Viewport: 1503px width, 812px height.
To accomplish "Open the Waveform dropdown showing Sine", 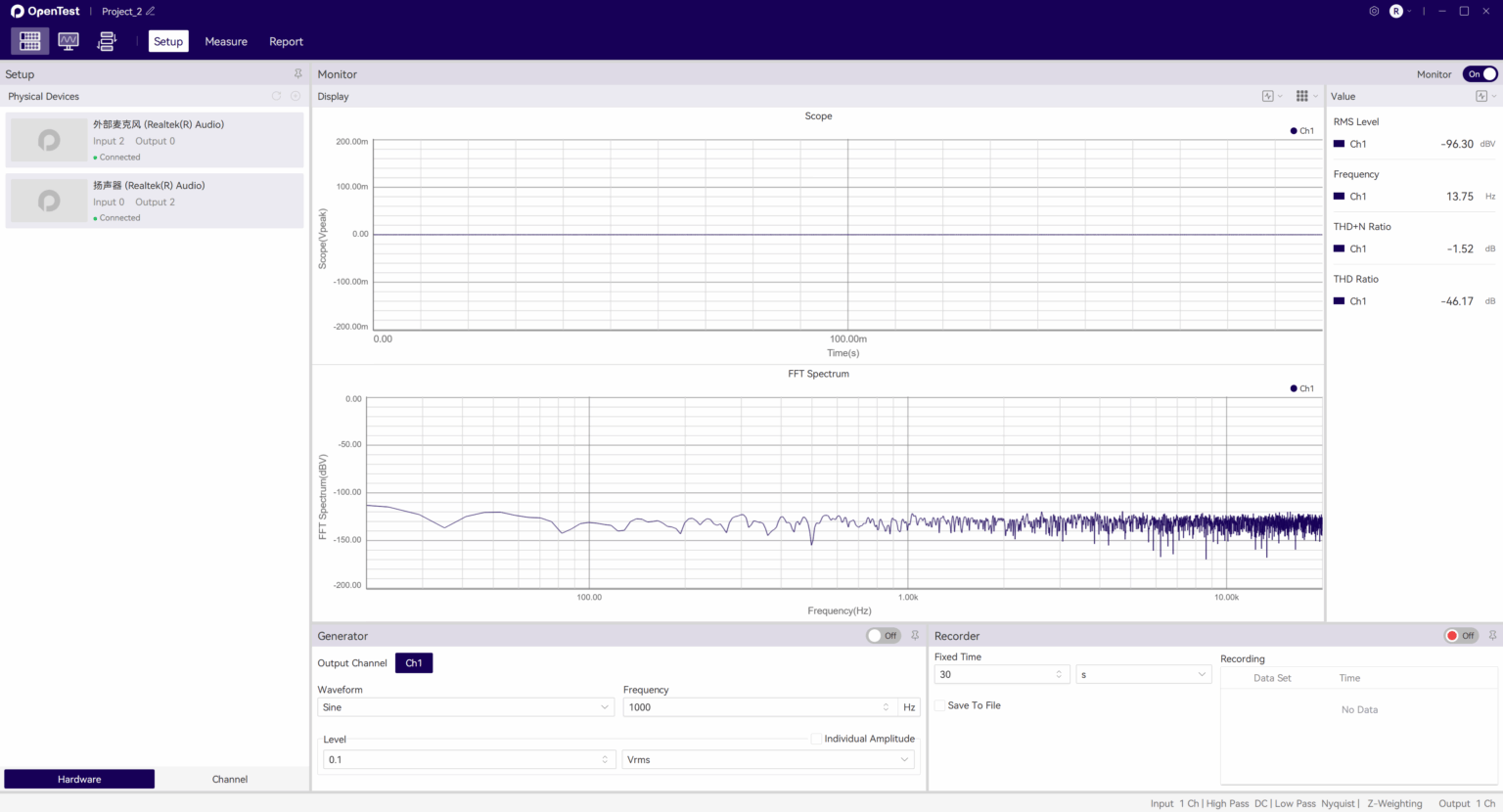I will pos(465,706).
